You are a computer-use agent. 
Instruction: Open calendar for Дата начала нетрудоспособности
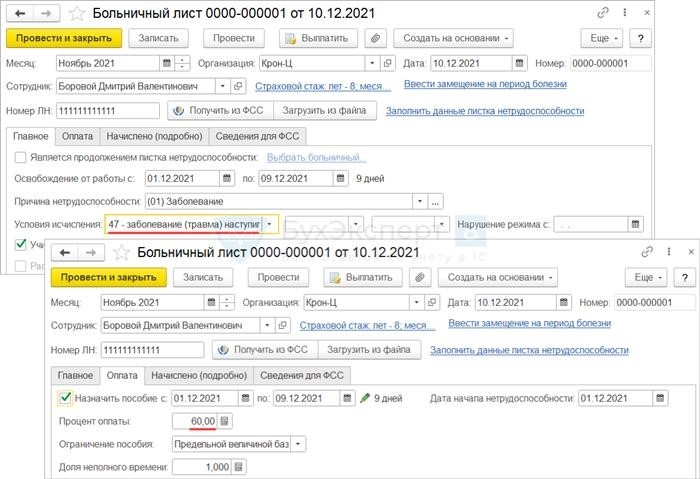tap(660, 398)
